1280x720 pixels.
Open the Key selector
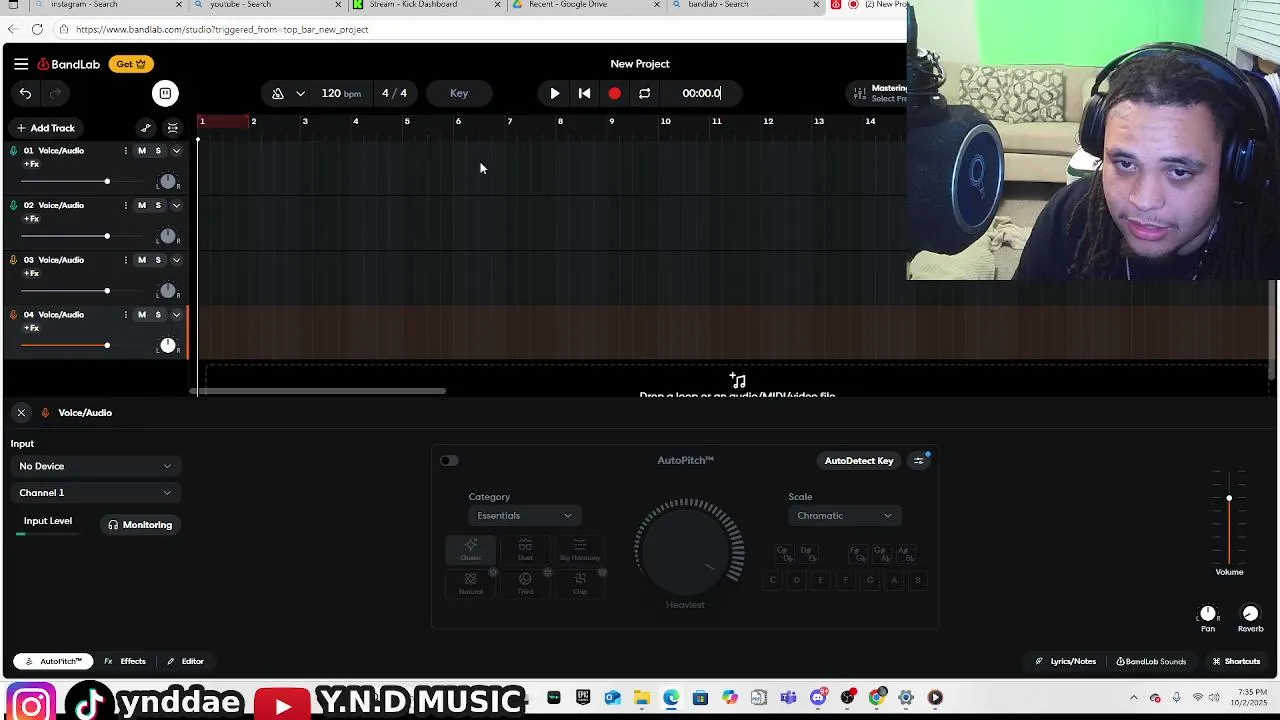459,93
